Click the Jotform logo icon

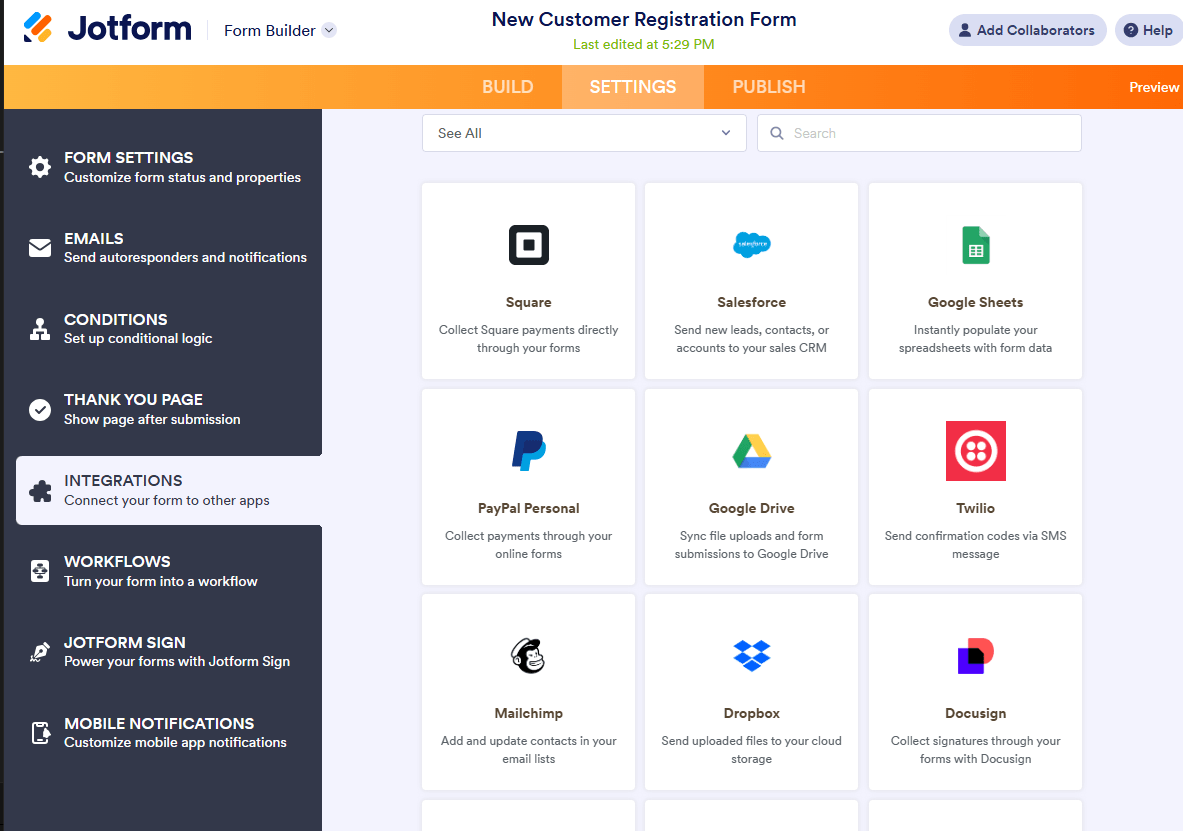tap(38, 28)
